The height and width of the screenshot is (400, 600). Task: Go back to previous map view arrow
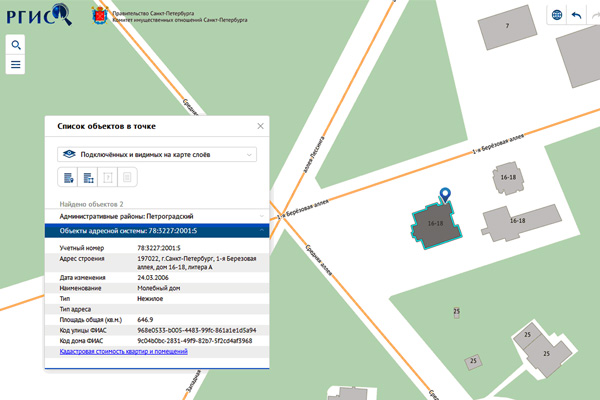(x=575, y=15)
